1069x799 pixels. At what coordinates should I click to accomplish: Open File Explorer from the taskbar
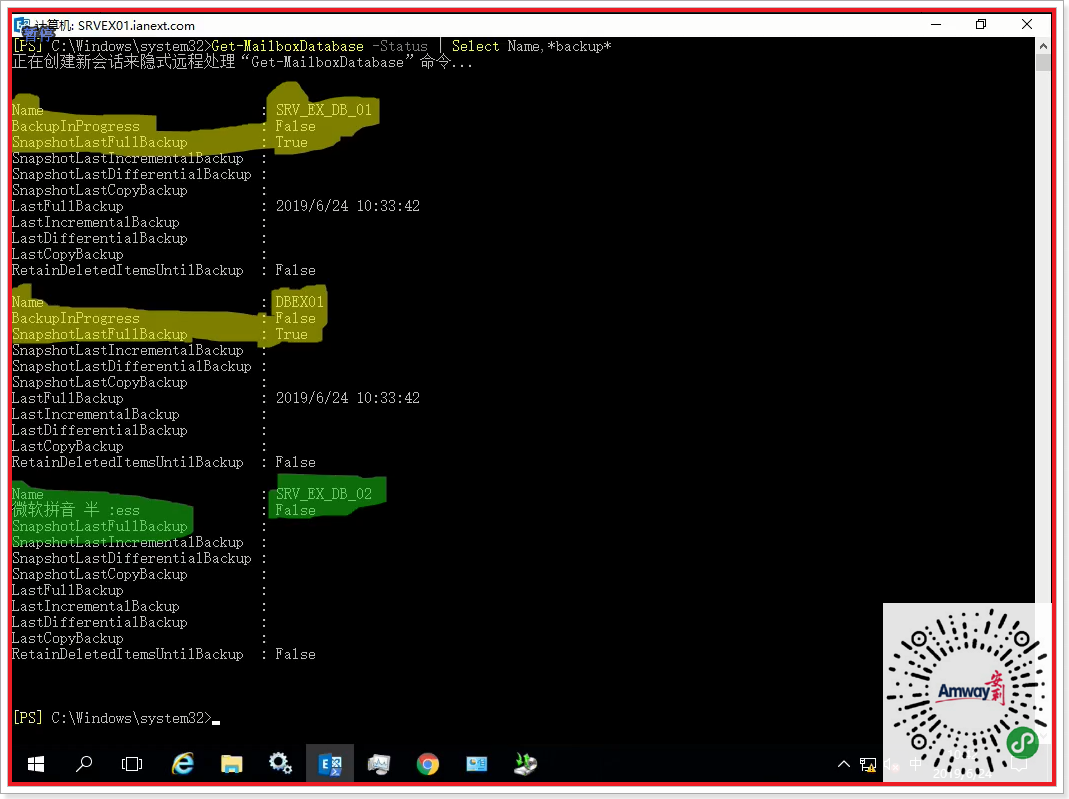pos(232,764)
